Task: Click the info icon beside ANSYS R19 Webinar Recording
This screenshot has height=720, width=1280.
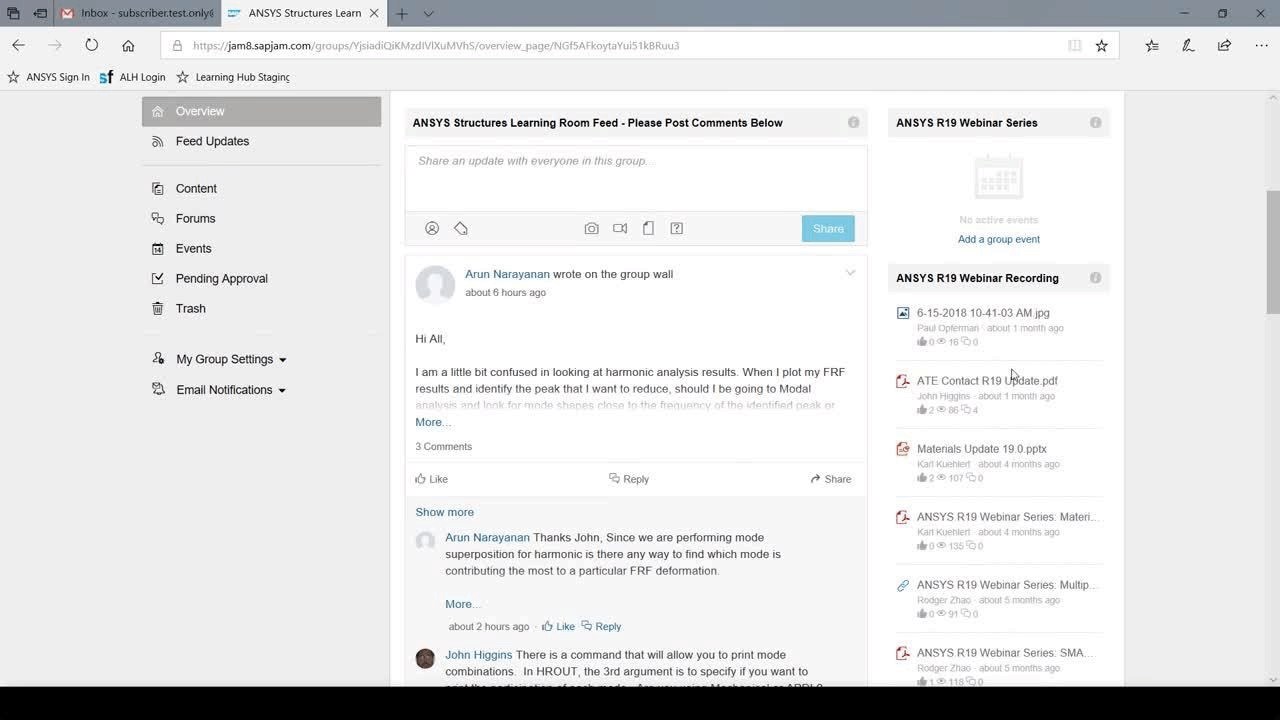Action: pos(1096,277)
